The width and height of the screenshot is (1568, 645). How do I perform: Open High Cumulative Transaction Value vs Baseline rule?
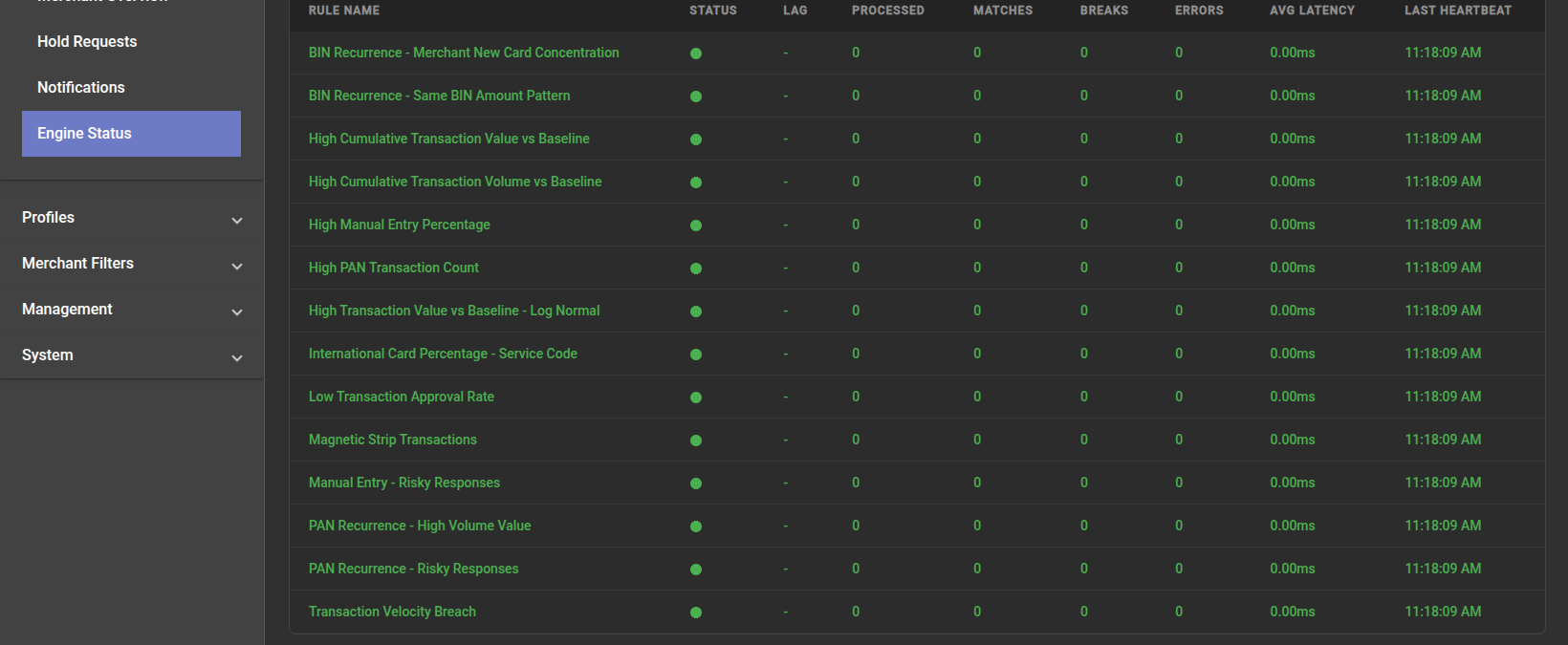click(448, 139)
